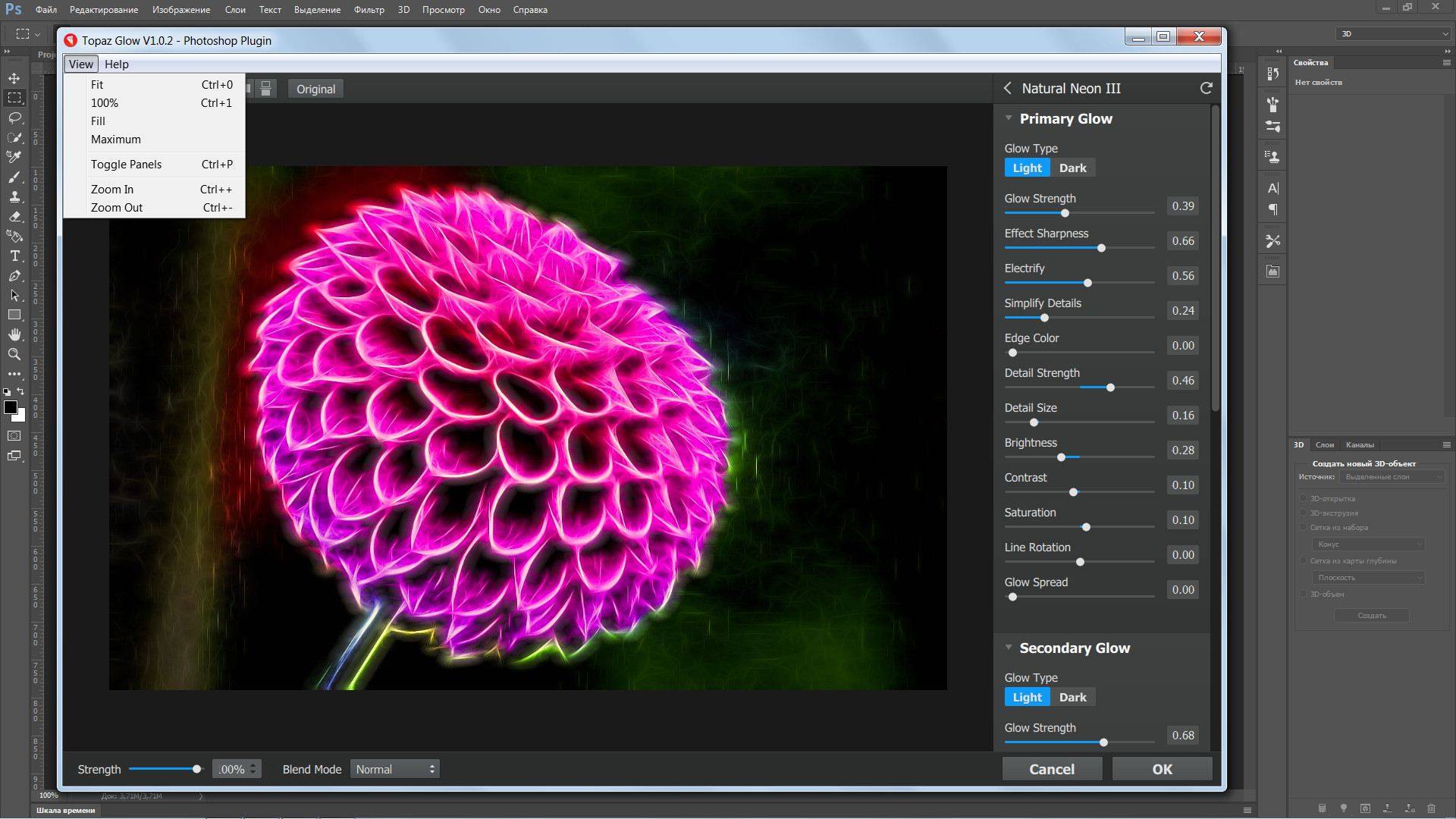This screenshot has height=819, width=1456.
Task: Swap foreground and background colors arrow
Action: tap(21, 391)
